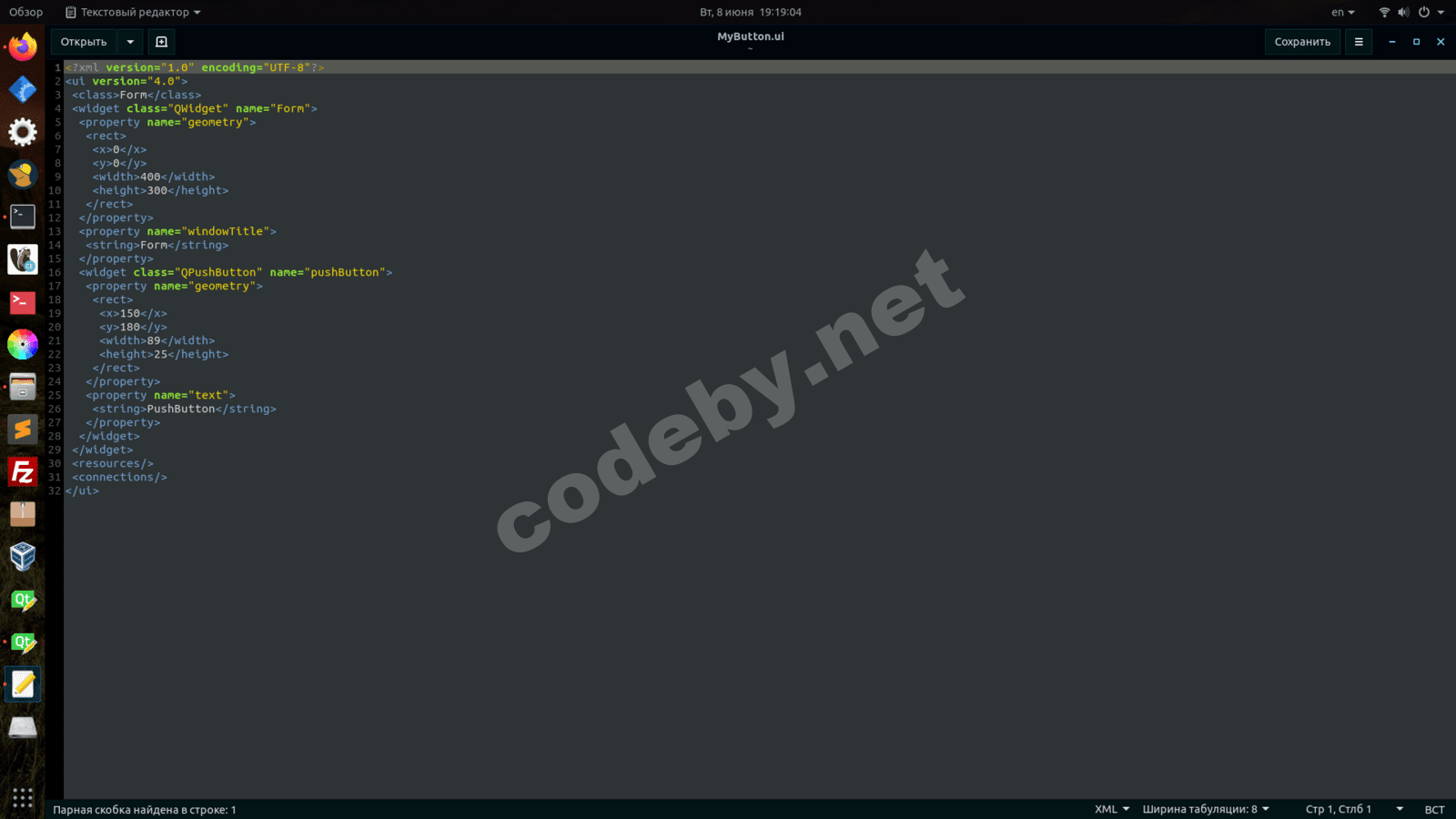The width and height of the screenshot is (1456, 819).
Task: Click the <width>89</width> line
Action: (x=157, y=340)
